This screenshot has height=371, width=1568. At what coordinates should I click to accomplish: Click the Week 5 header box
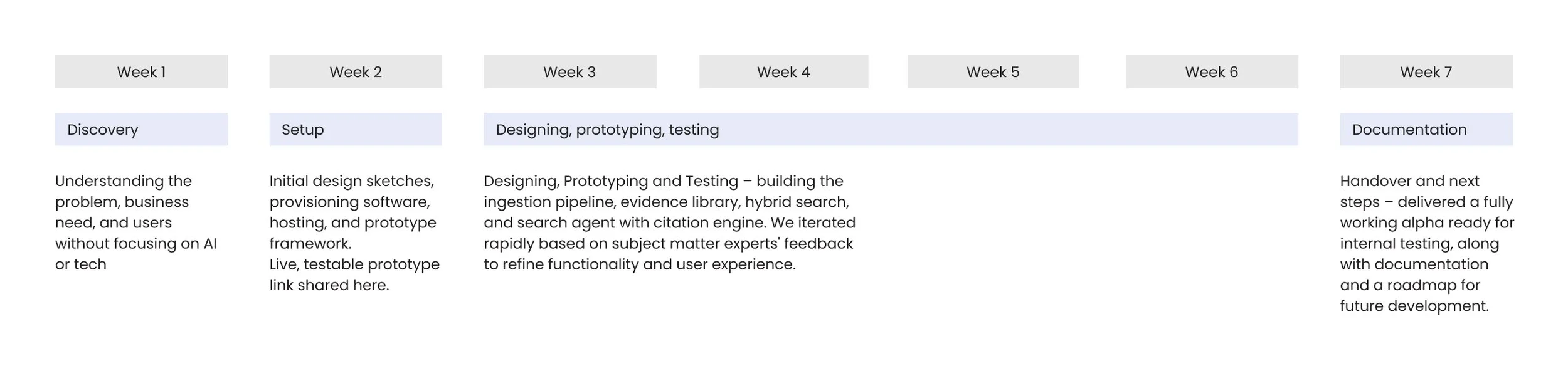[993, 72]
